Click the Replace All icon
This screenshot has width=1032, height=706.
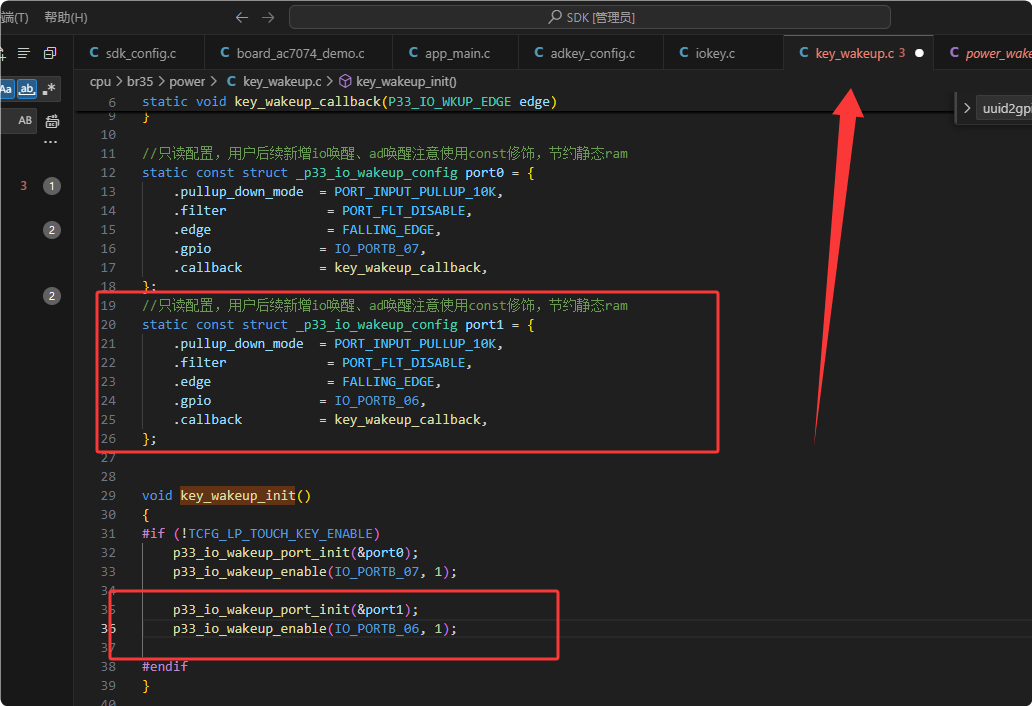point(52,121)
